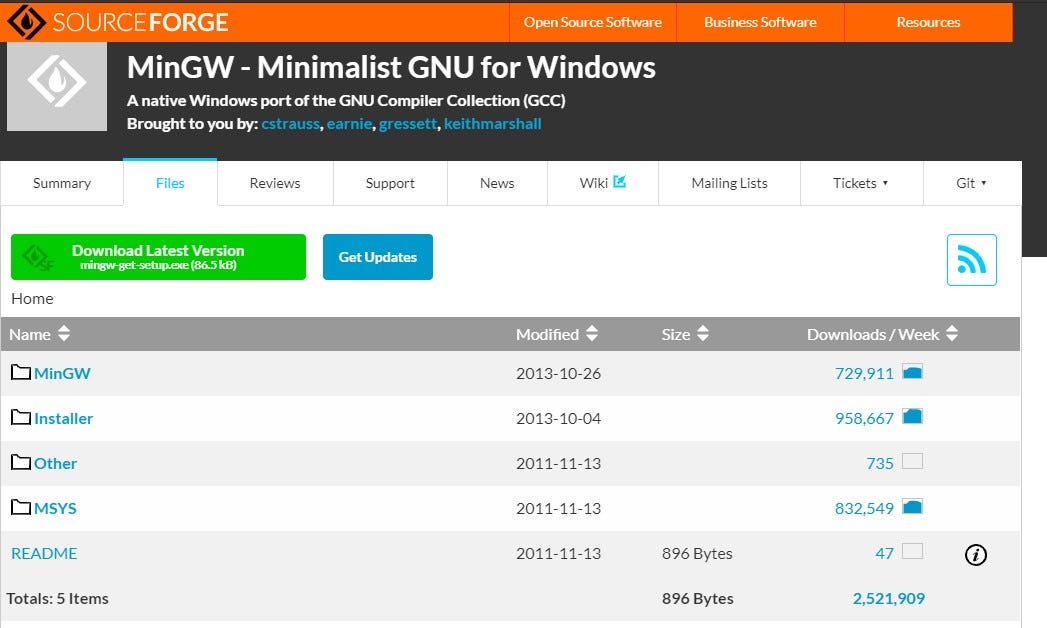Click the downloads graph indicator for MSYS

pyautogui.click(x=911, y=507)
